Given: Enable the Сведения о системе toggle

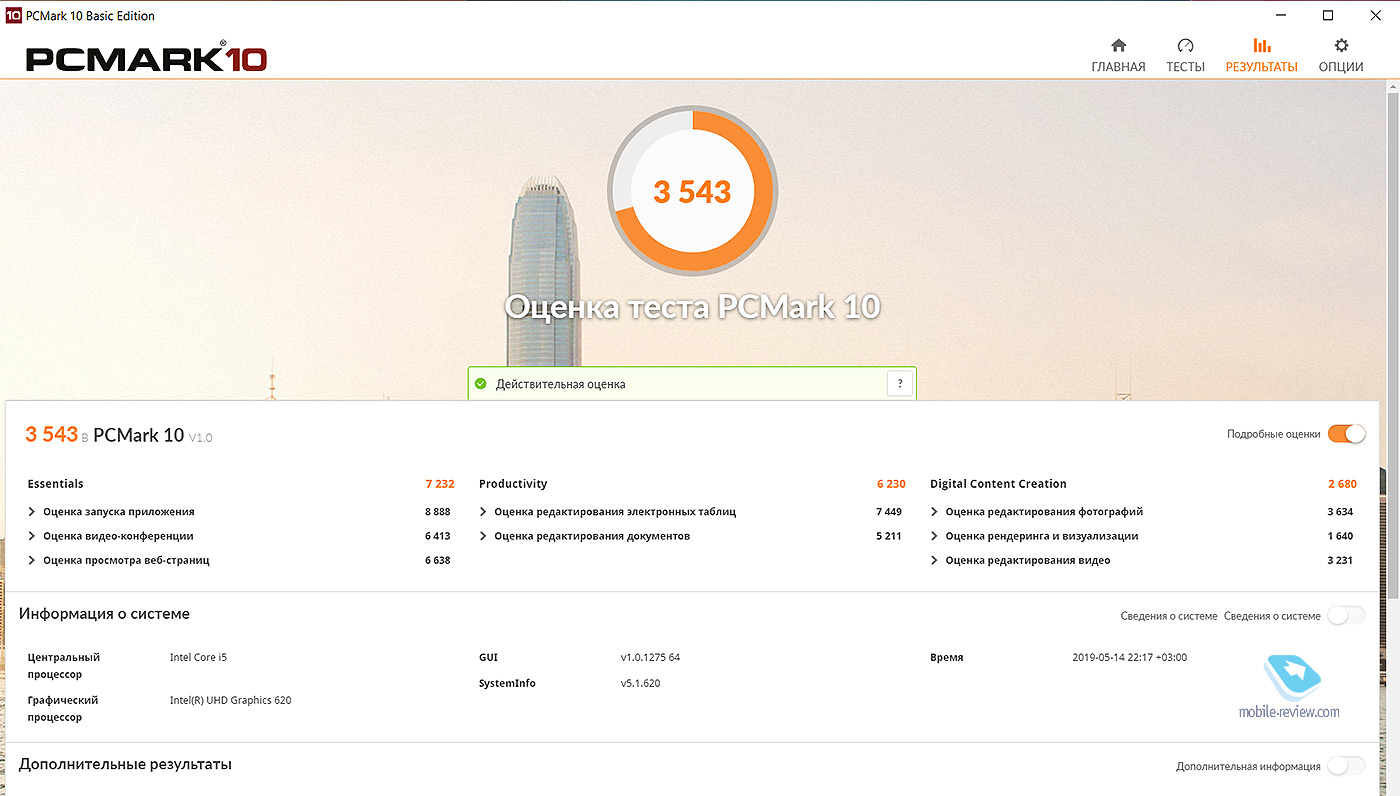Looking at the screenshot, I should point(1346,616).
